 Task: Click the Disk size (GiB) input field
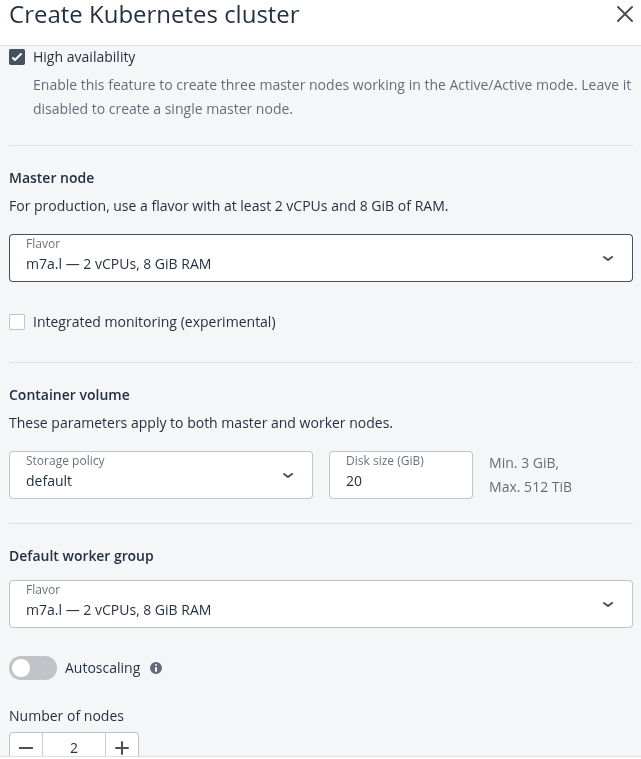pos(401,475)
